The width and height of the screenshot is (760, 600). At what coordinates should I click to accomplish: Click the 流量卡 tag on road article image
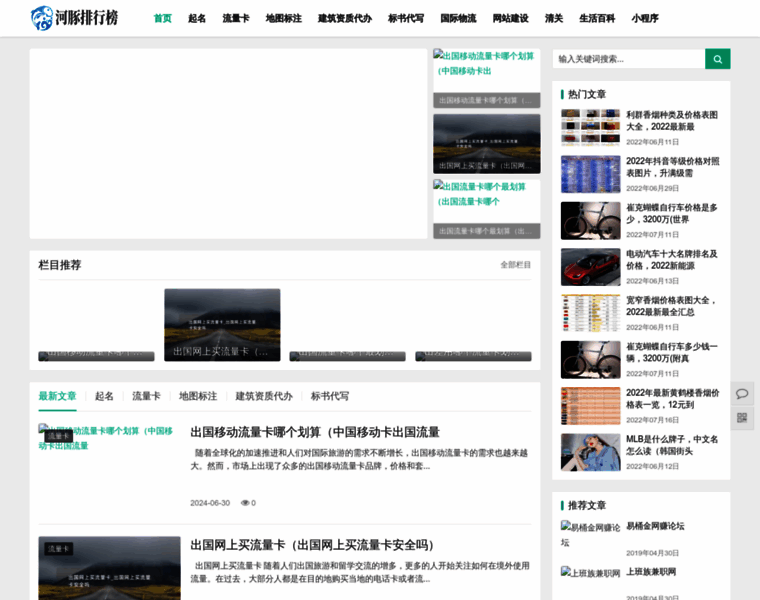point(59,549)
